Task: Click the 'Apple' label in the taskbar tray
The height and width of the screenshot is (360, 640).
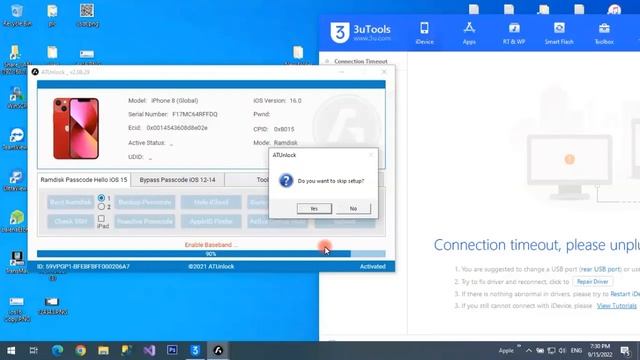Action: pyautogui.click(x=506, y=351)
